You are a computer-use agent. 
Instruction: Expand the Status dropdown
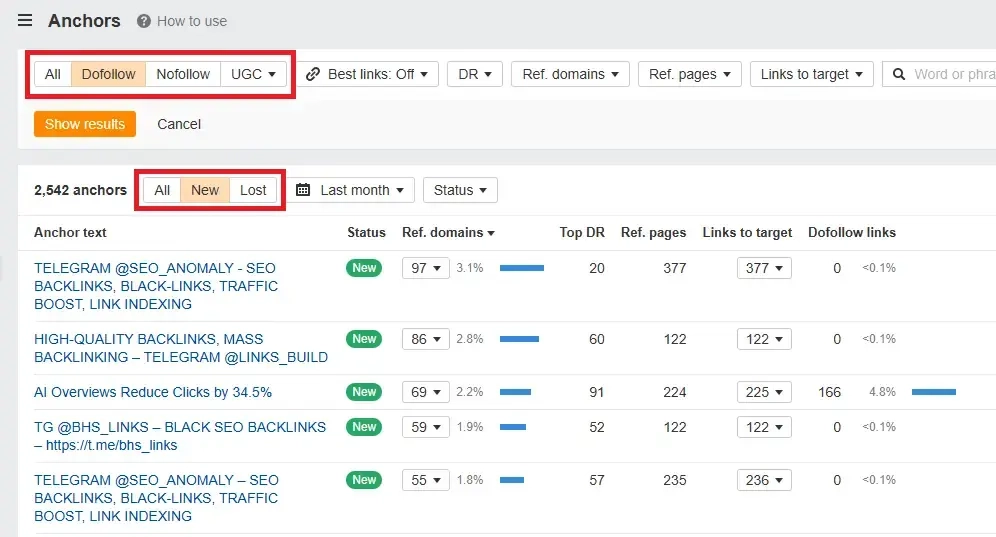coord(460,190)
